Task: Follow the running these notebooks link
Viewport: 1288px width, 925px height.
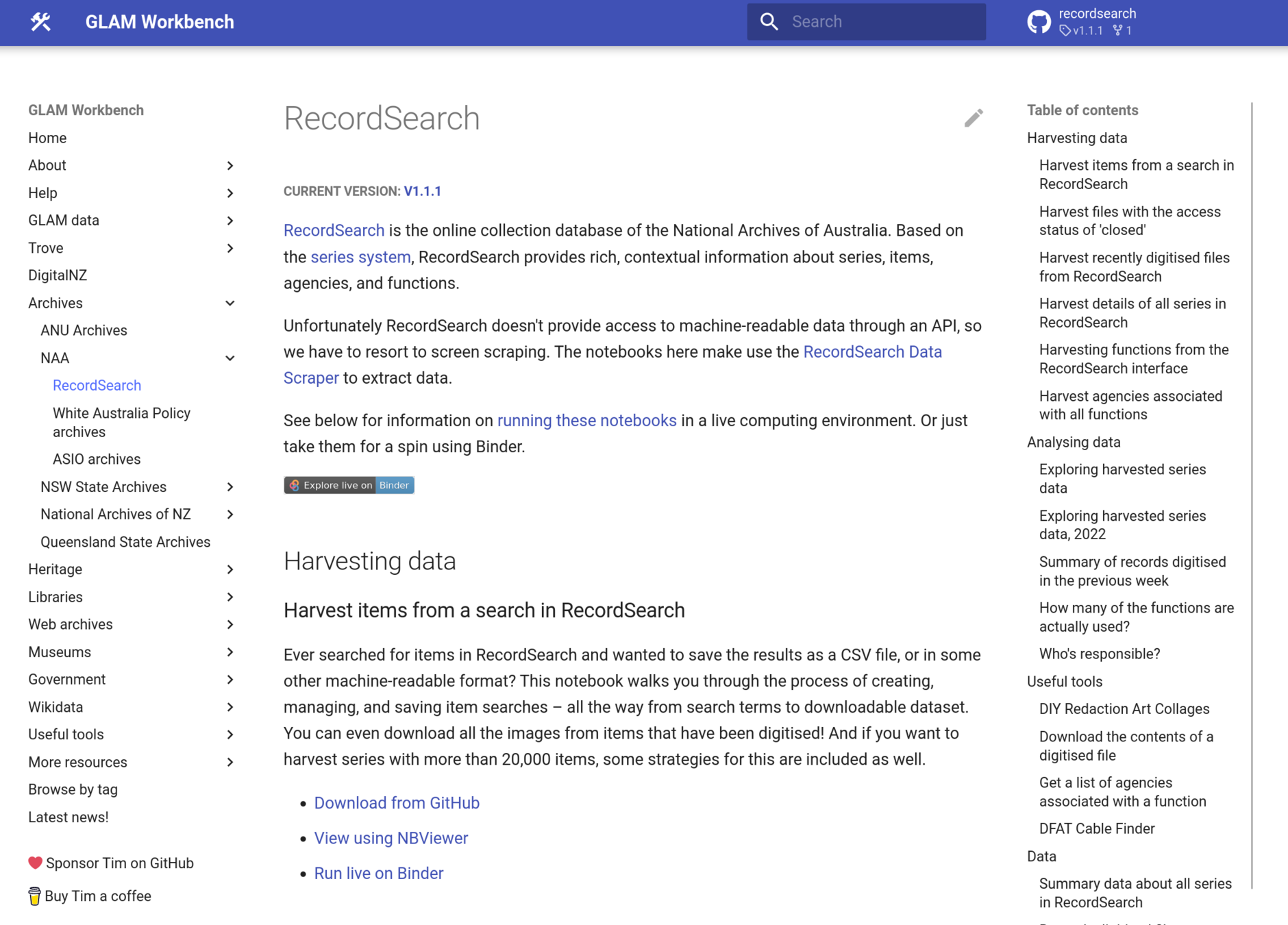Action: (586, 420)
